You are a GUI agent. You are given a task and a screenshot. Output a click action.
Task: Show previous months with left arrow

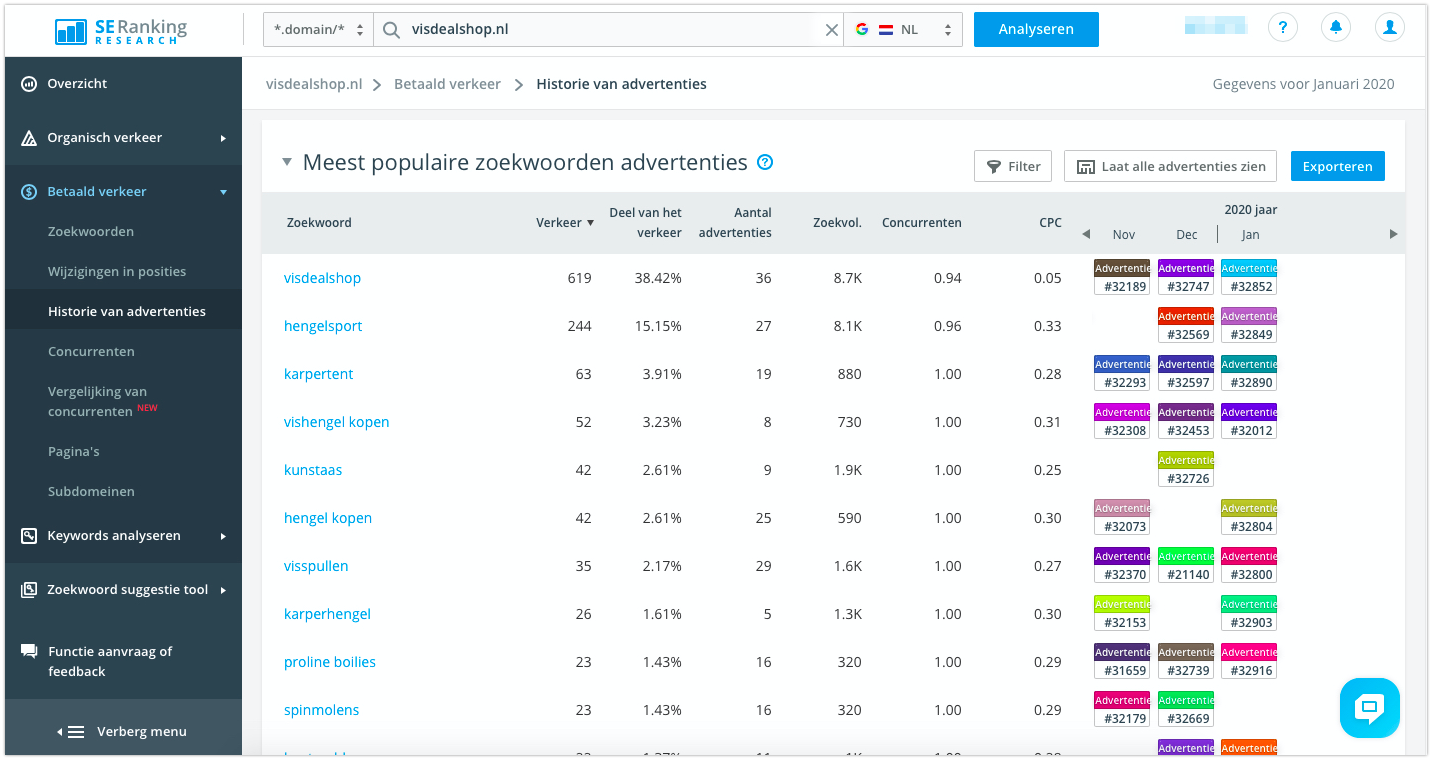coord(1086,235)
